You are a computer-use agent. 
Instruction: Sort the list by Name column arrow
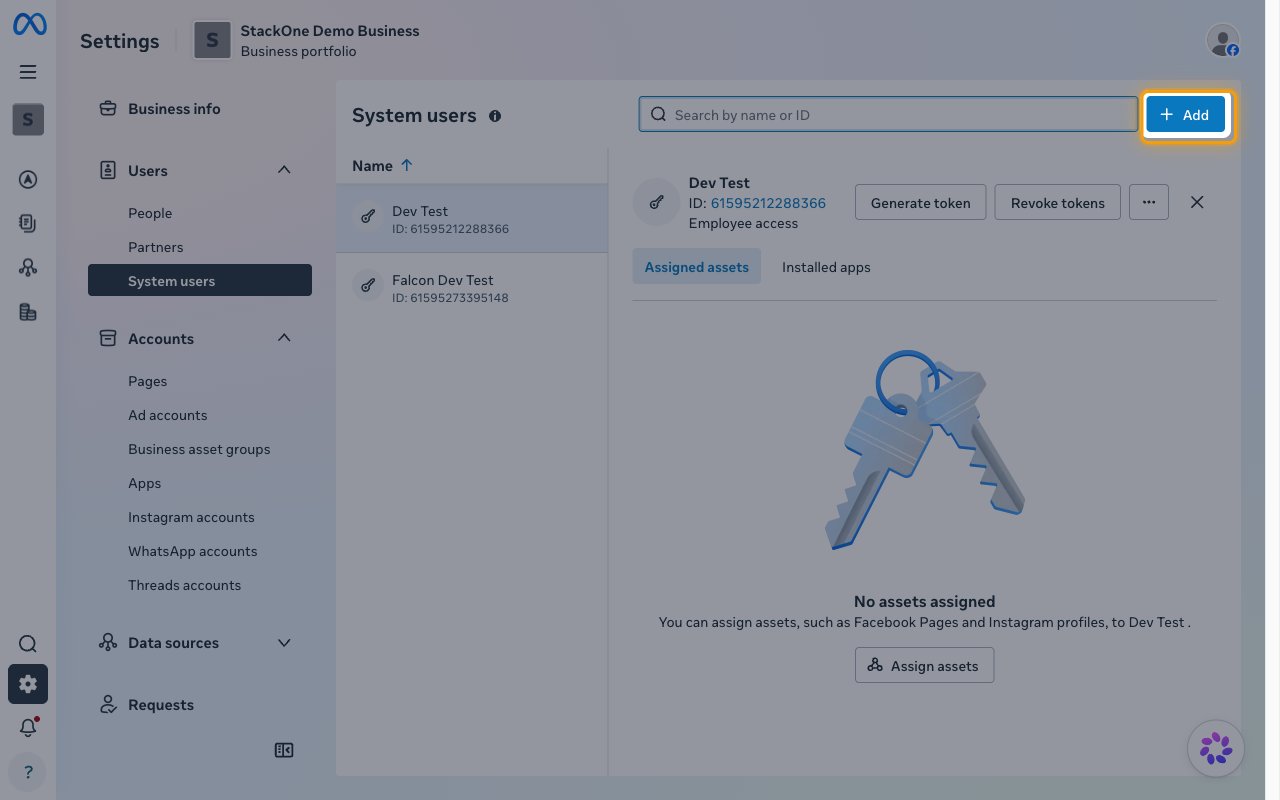407,166
